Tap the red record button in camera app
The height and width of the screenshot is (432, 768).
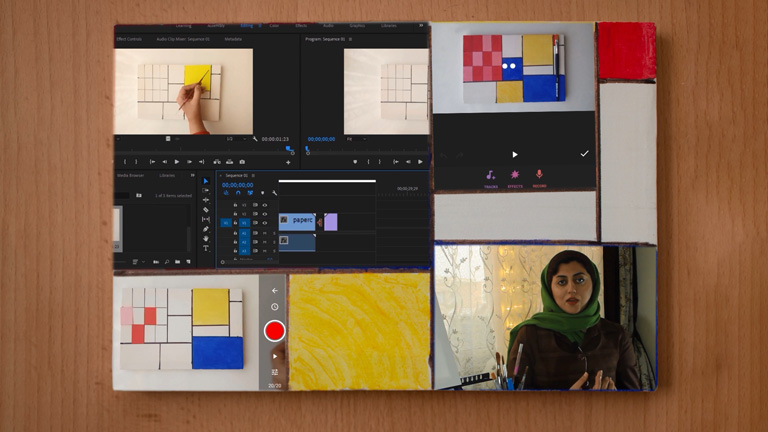[x=274, y=331]
